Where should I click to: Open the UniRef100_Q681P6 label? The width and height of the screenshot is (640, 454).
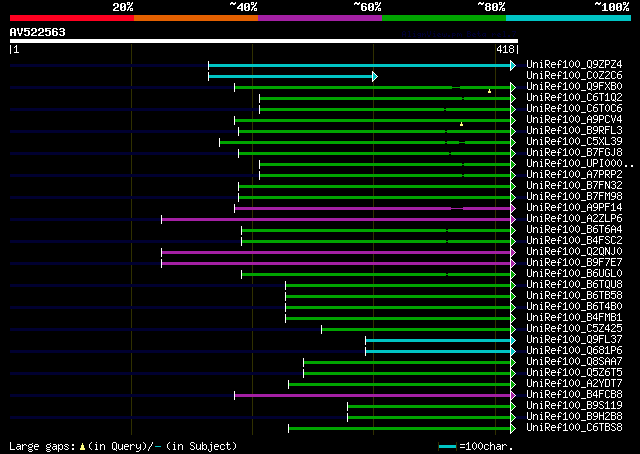click(x=574, y=351)
